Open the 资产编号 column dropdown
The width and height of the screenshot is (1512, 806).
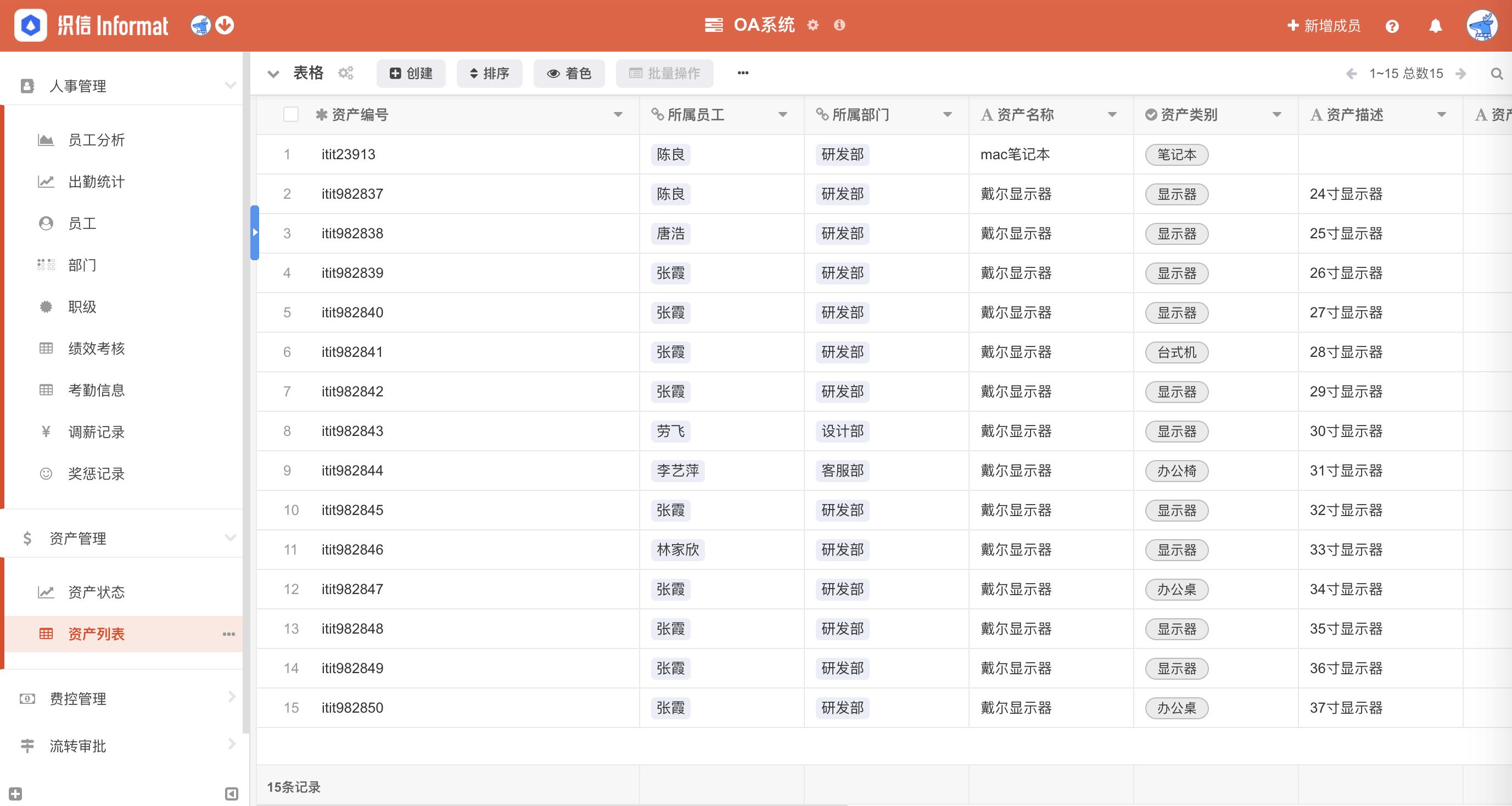click(x=618, y=115)
